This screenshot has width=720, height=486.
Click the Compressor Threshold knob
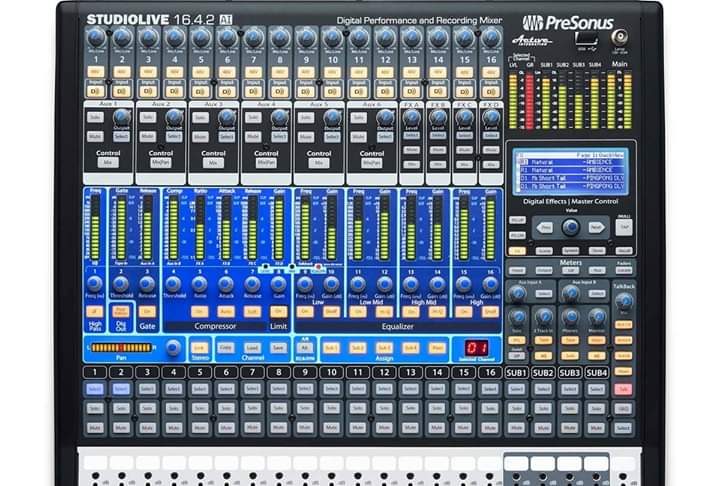pyautogui.click(x=173, y=284)
